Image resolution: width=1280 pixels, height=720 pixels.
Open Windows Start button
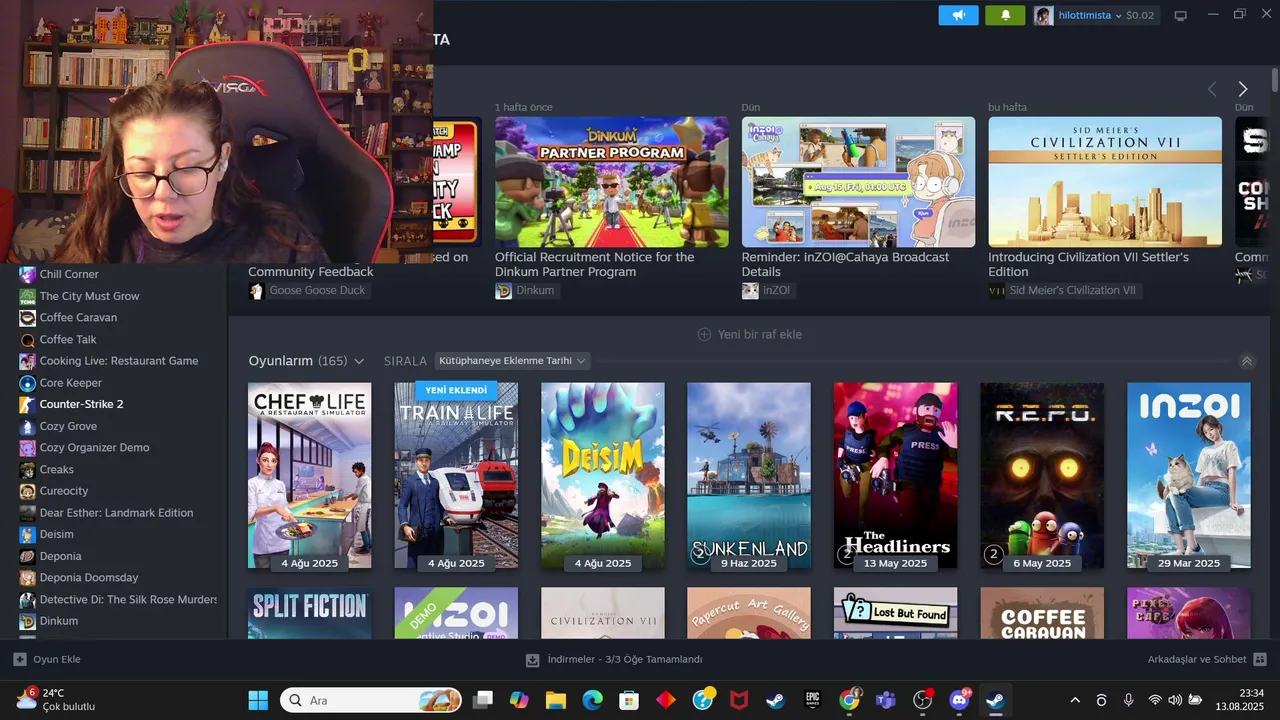coord(258,700)
